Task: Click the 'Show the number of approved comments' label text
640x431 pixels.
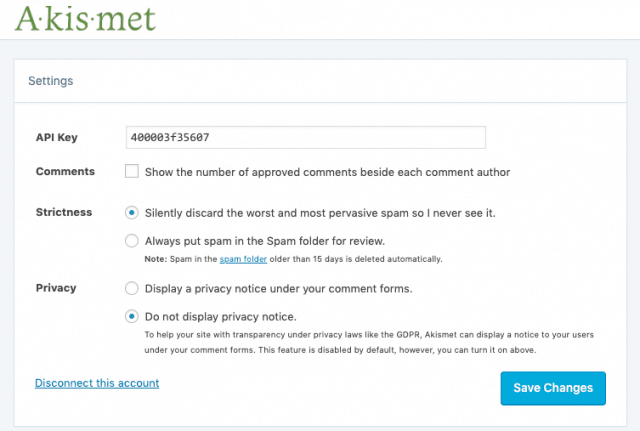Action: coord(327,172)
